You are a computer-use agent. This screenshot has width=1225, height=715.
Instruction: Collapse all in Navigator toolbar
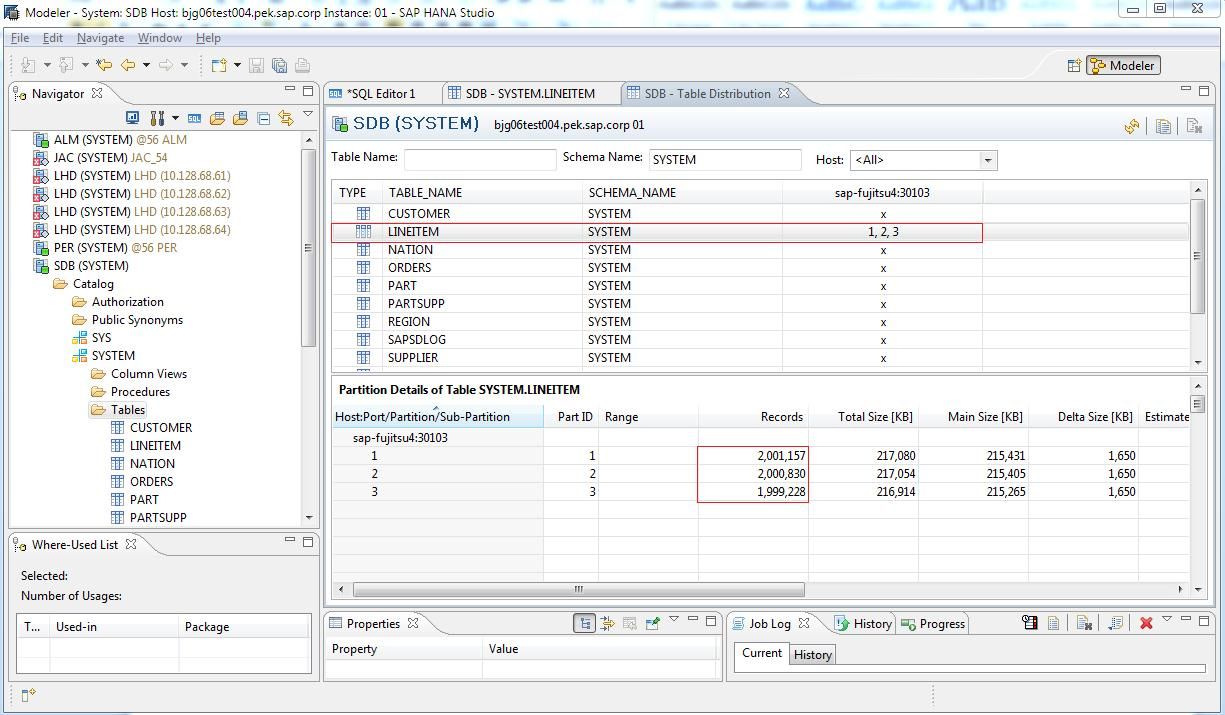tap(264, 118)
